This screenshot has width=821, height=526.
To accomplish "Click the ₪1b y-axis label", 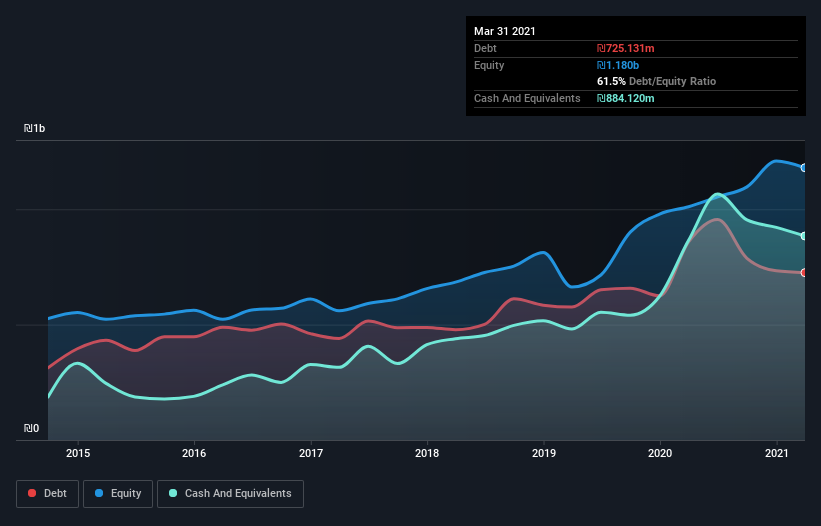I will pyautogui.click(x=35, y=128).
